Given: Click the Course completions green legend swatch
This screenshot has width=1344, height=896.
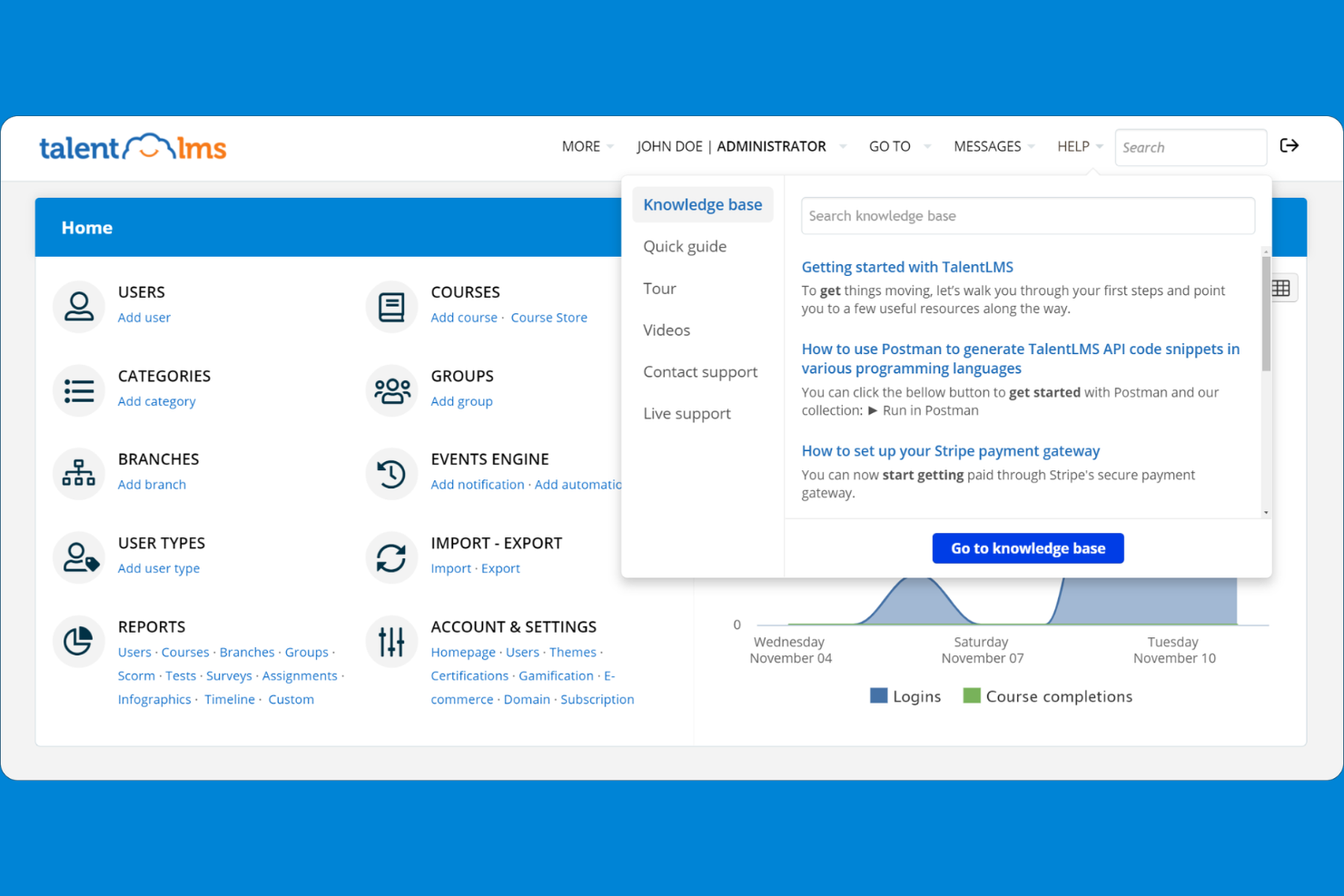Looking at the screenshot, I should [x=972, y=695].
